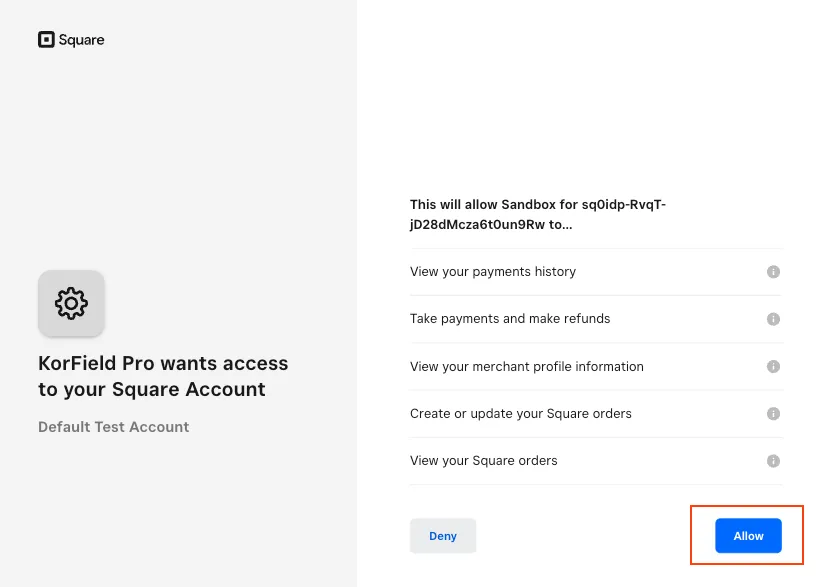Select the Take payments and make refunds row
This screenshot has height=587, width=830.
pyautogui.click(x=510, y=318)
